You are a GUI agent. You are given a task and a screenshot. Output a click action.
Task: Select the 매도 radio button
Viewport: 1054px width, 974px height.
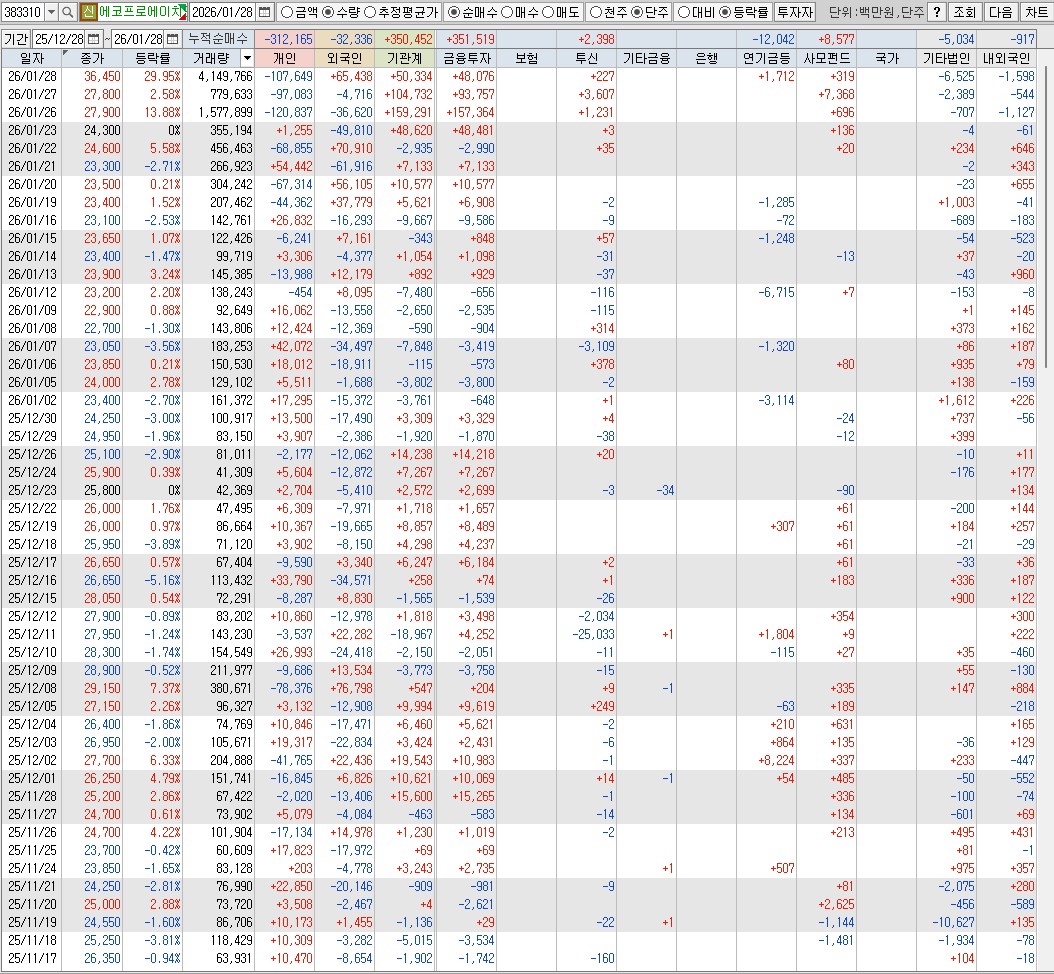547,12
